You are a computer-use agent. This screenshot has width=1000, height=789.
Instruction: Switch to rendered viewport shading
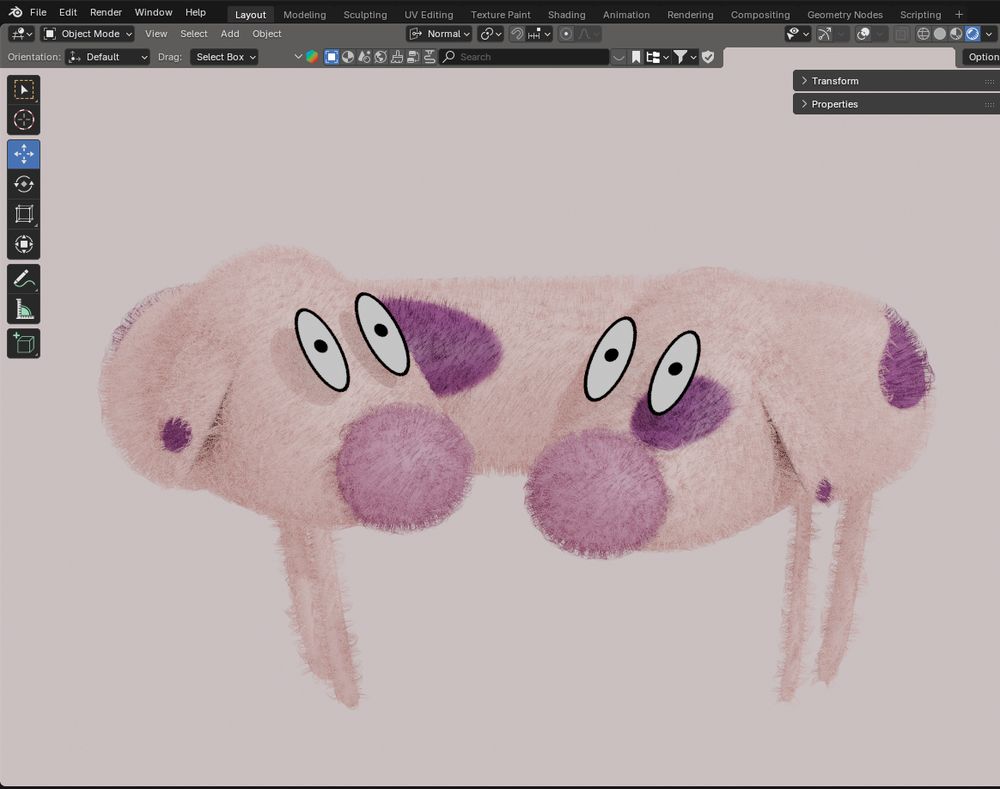click(x=973, y=34)
